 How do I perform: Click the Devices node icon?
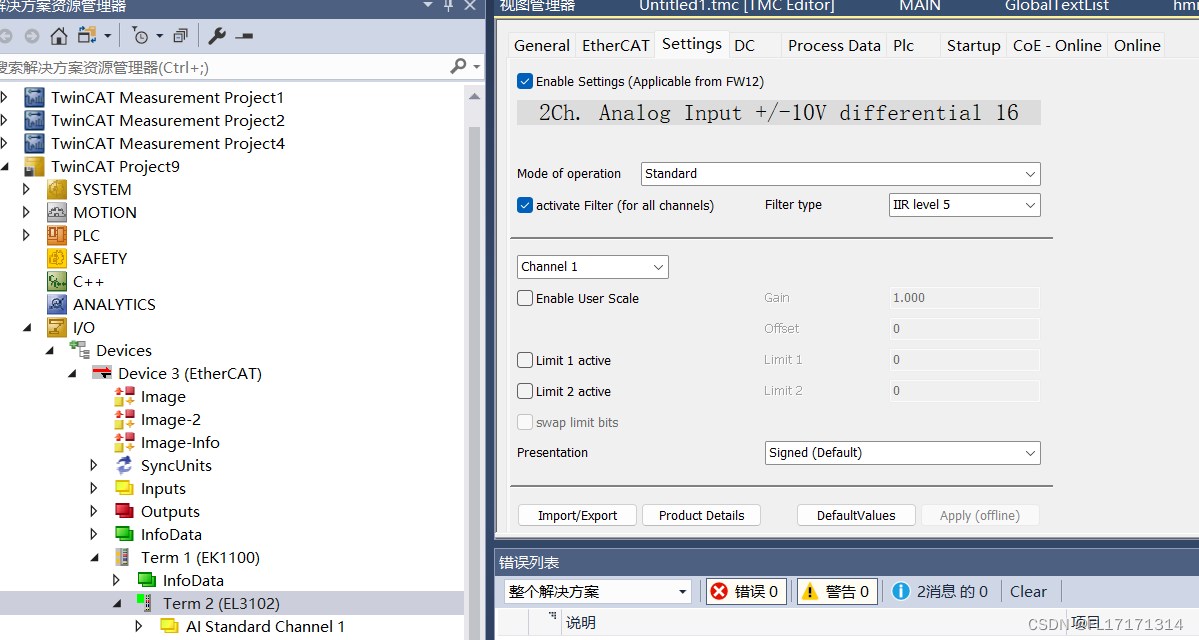click(80, 350)
